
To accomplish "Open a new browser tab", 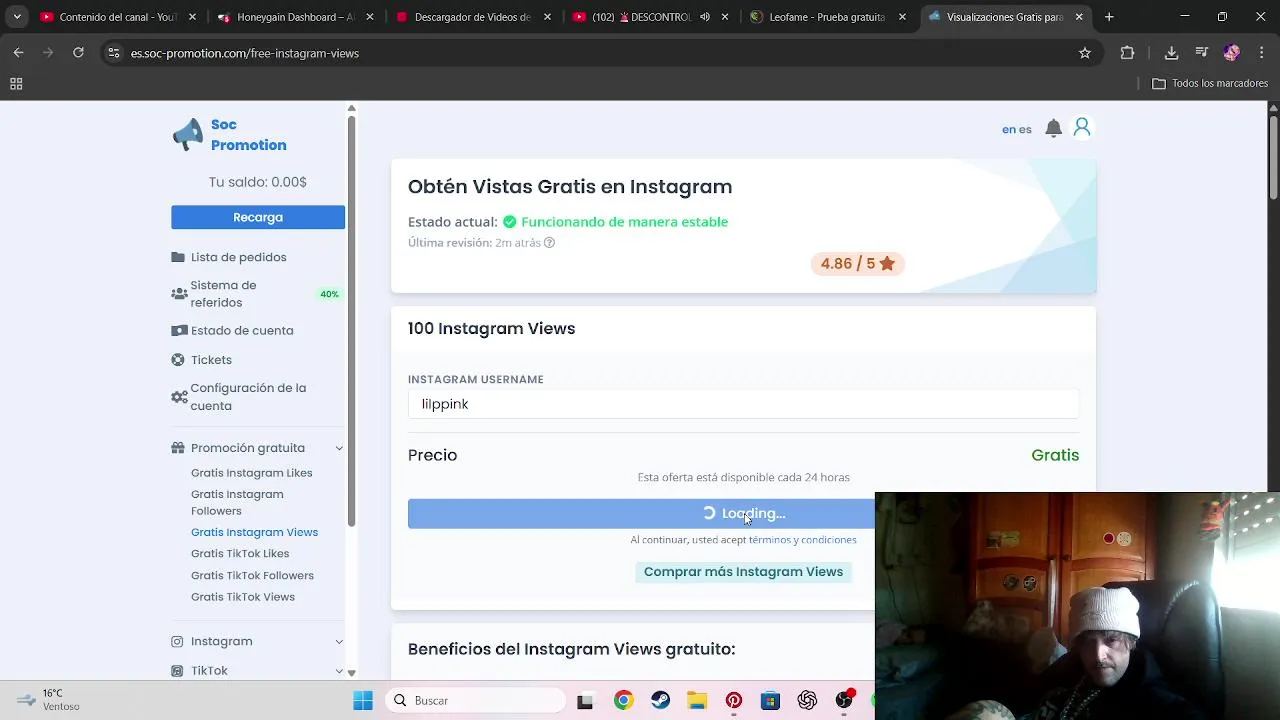I will tap(1109, 17).
